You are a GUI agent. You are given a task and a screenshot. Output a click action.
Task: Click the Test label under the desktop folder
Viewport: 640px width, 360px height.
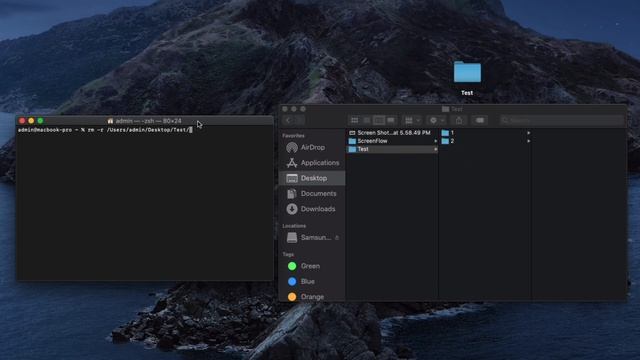[x=467, y=93]
